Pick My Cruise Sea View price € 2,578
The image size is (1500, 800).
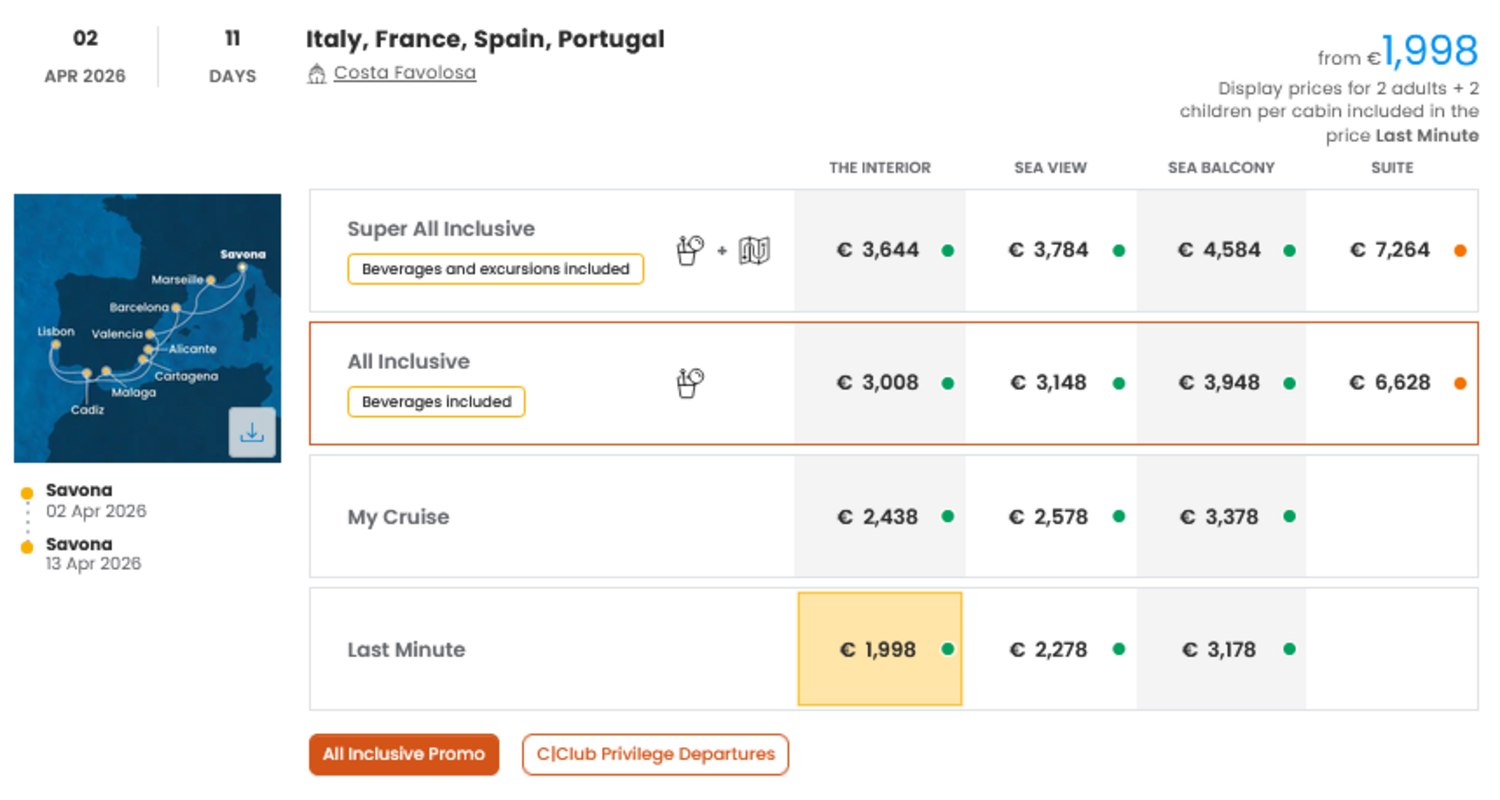click(1048, 517)
